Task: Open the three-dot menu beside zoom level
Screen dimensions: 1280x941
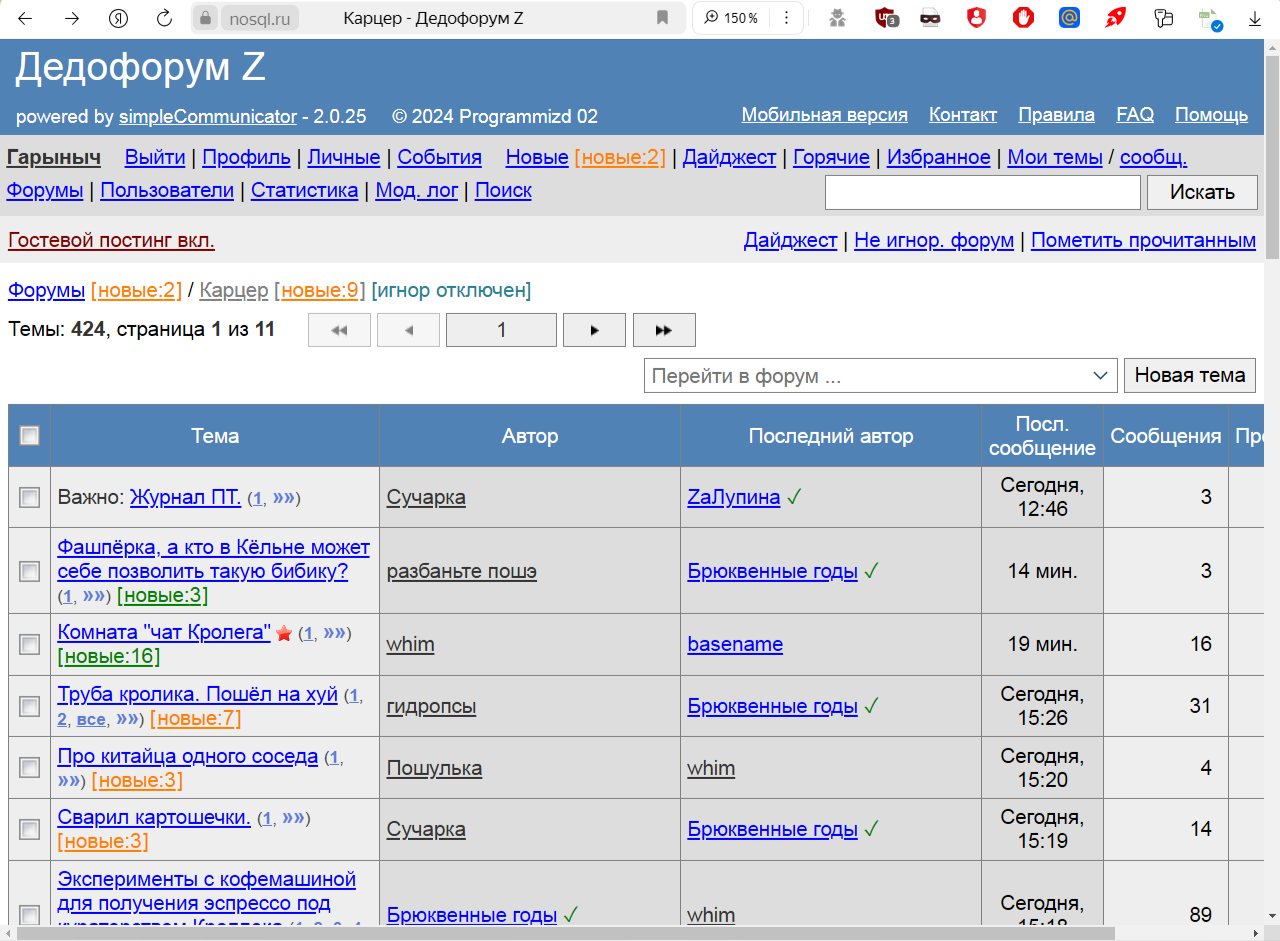Action: pyautogui.click(x=787, y=18)
